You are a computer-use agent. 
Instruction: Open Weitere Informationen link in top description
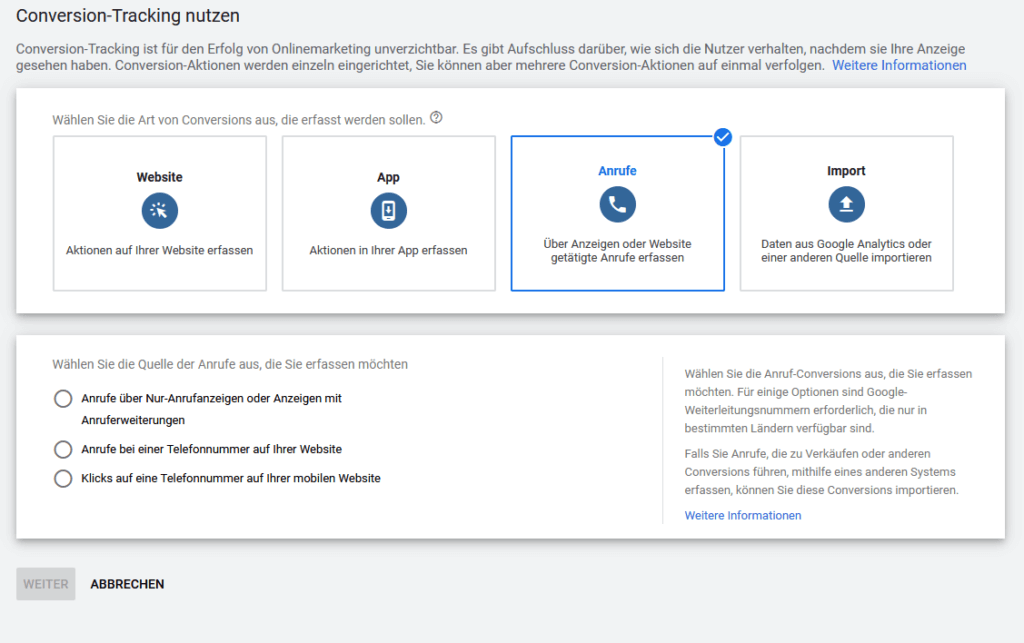(x=899, y=65)
